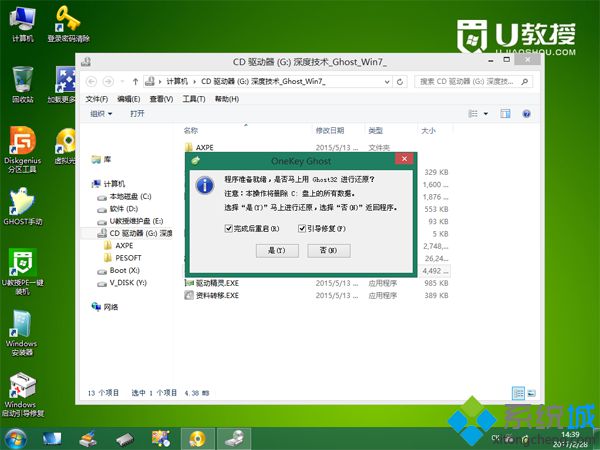The image size is (600, 450).
Task: Go forward in Explorer navigation
Action: pyautogui.click(x=108, y=82)
